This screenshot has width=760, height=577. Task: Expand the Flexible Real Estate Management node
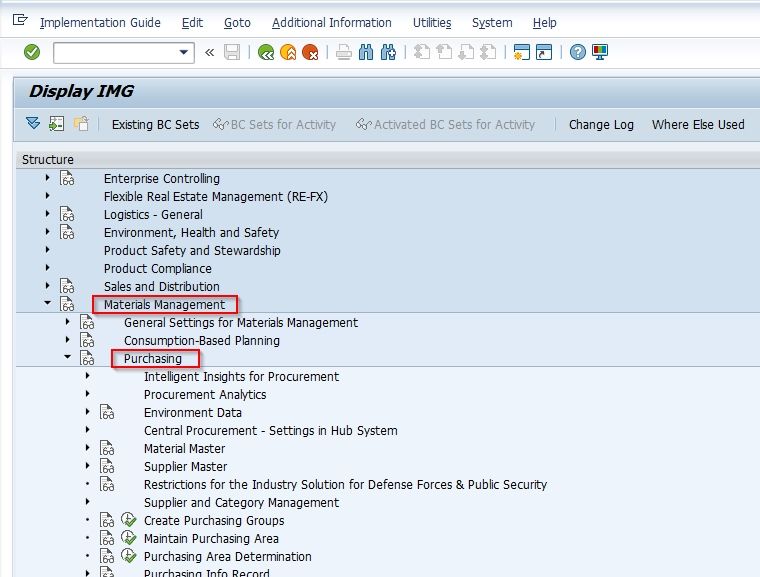point(48,196)
